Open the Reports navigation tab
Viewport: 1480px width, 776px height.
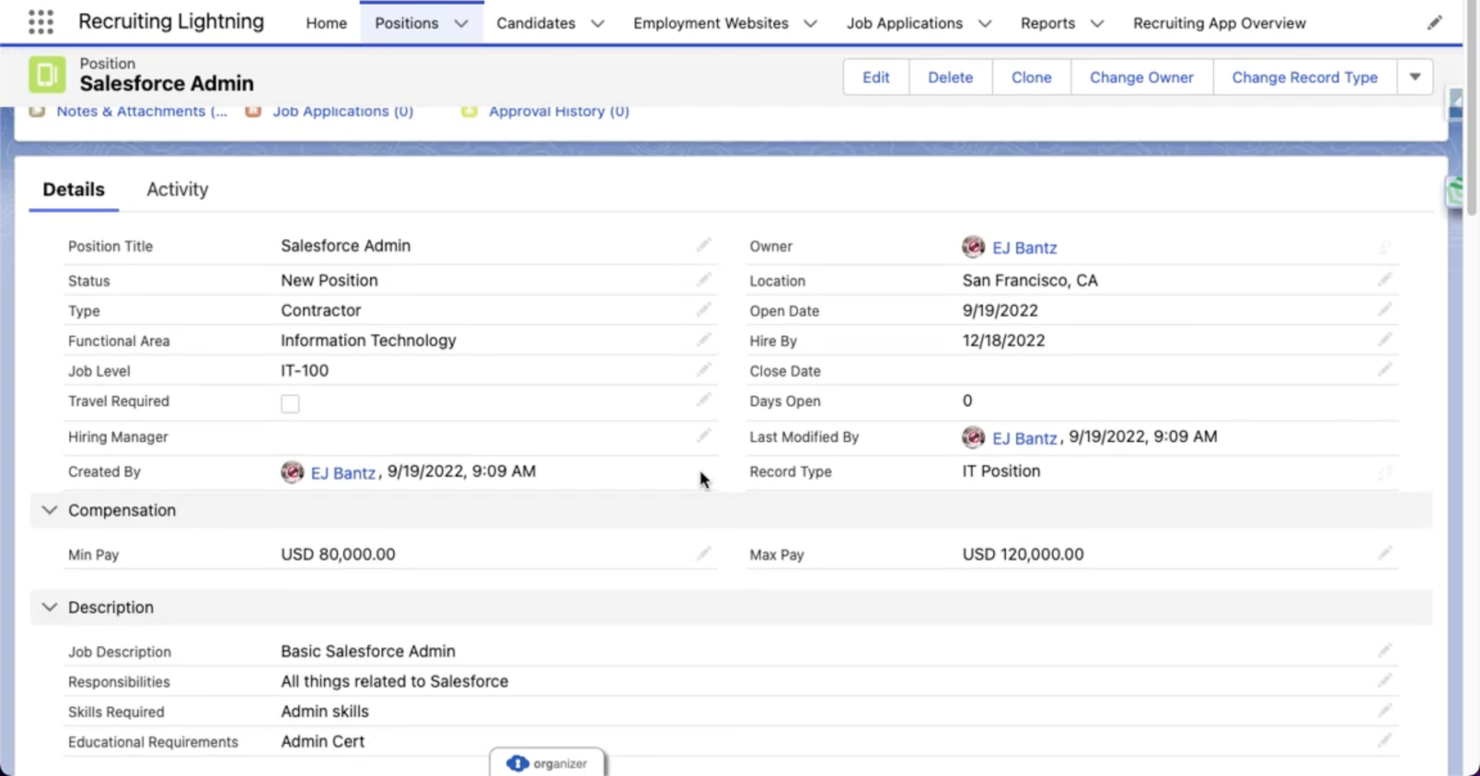click(x=1047, y=23)
